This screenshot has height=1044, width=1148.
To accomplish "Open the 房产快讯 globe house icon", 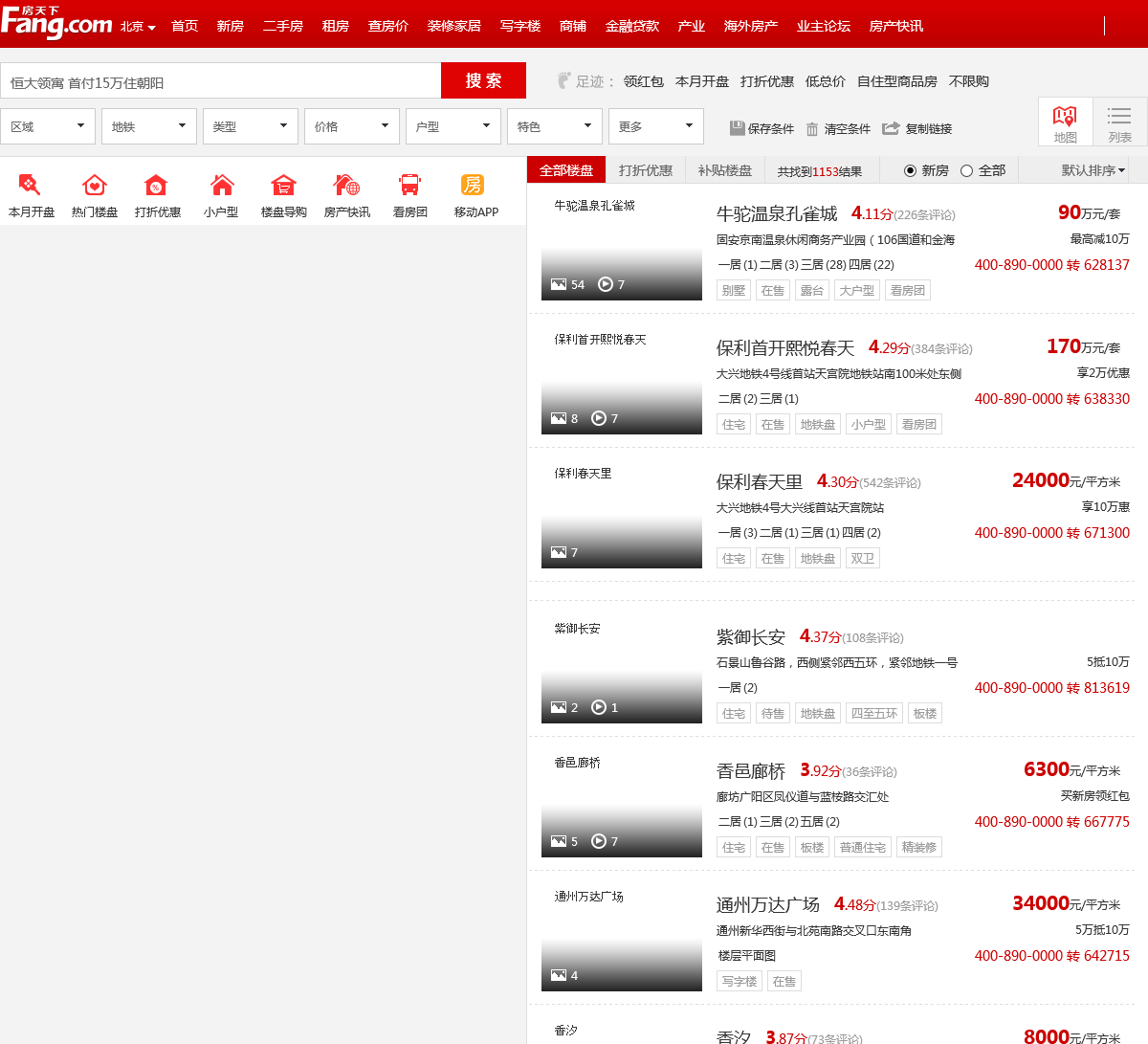I will 346,185.
